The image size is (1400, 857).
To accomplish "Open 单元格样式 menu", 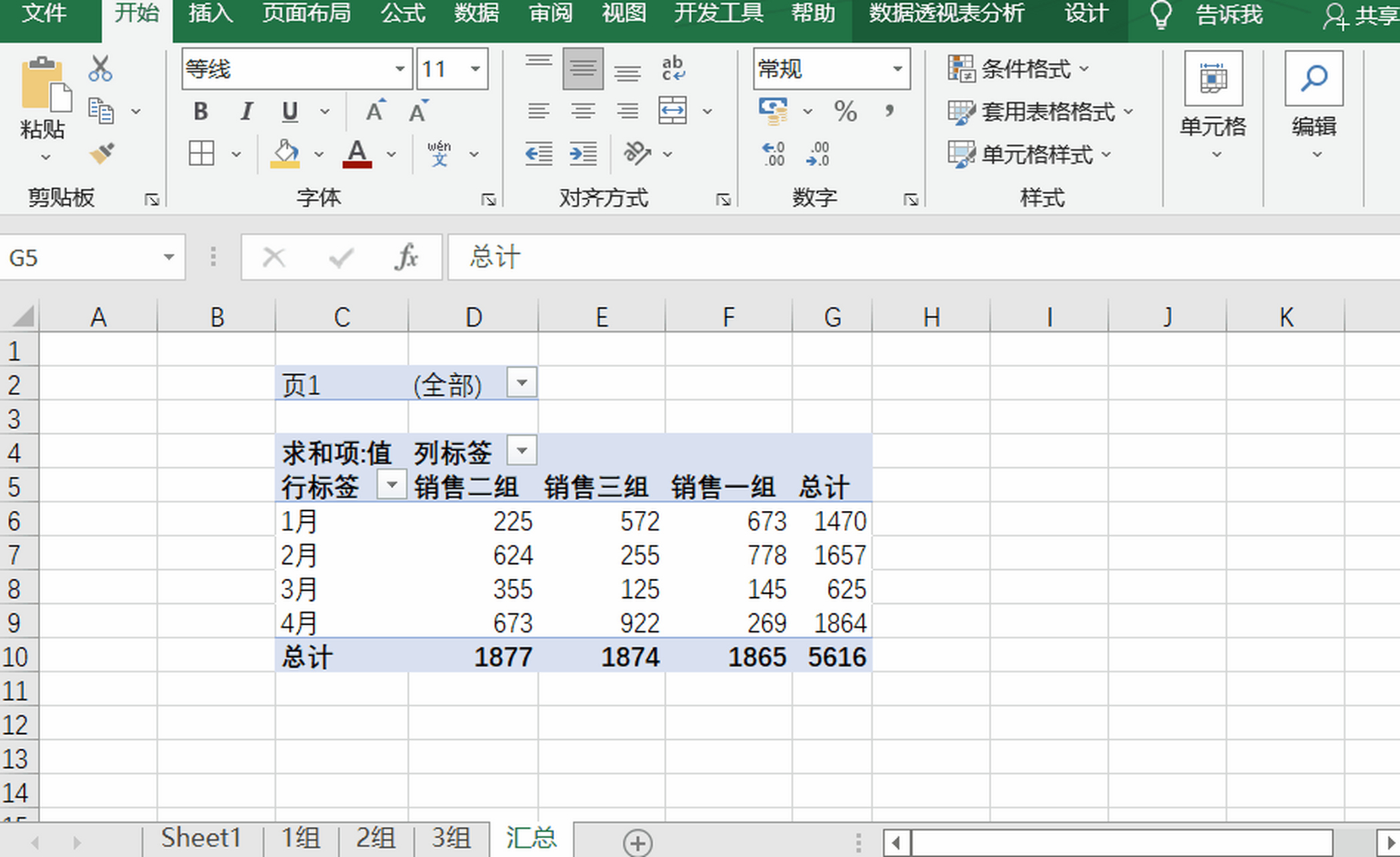I will 1029,155.
